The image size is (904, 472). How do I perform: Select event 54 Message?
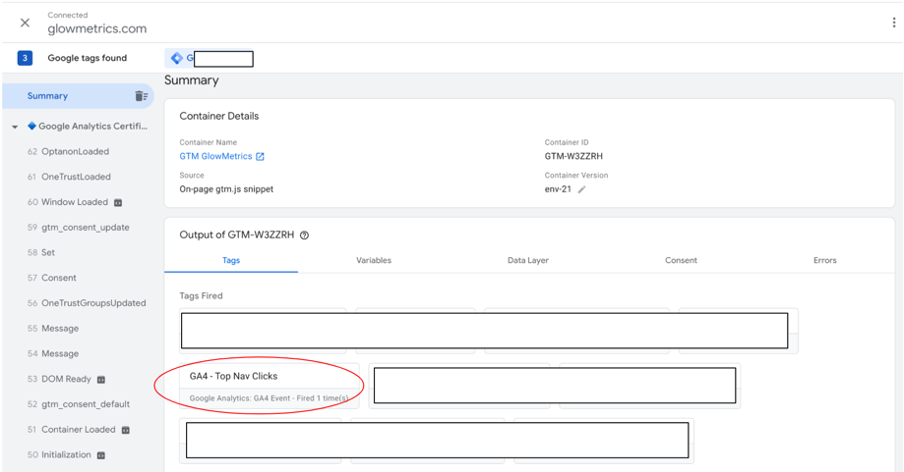53,354
